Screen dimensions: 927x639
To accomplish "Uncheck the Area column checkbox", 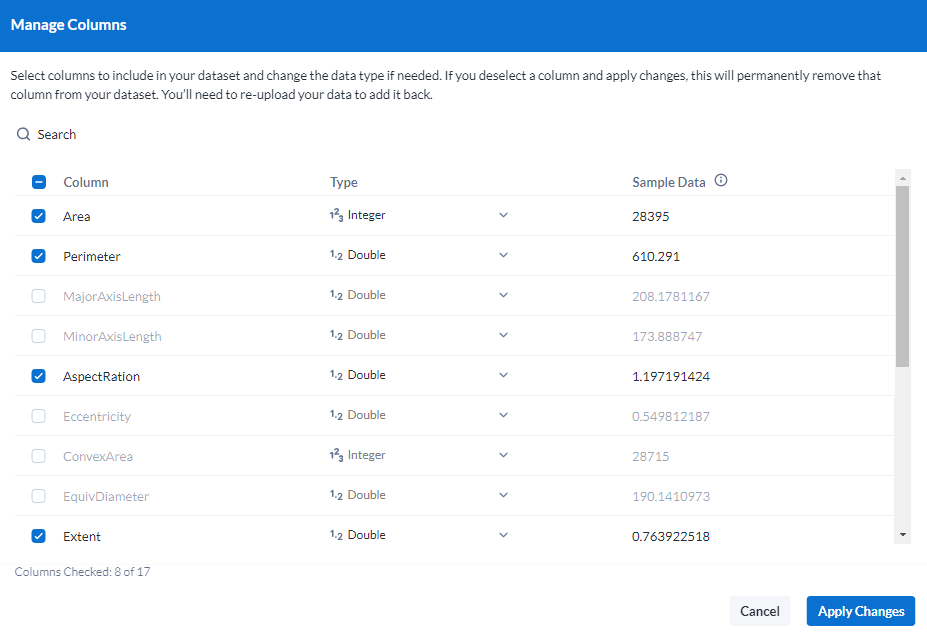I will pos(39,216).
